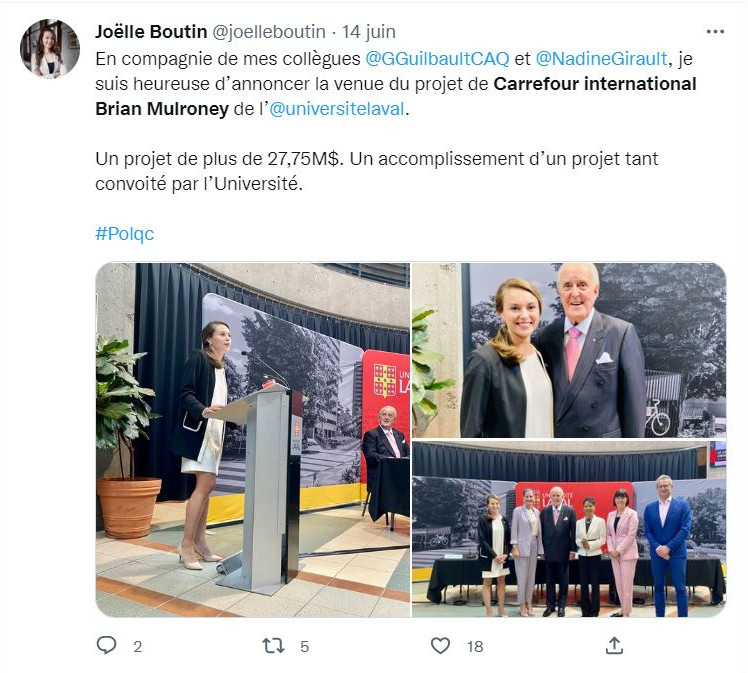Like the tweet with heart icon
The width and height of the screenshot is (748, 673).
pyautogui.click(x=440, y=646)
